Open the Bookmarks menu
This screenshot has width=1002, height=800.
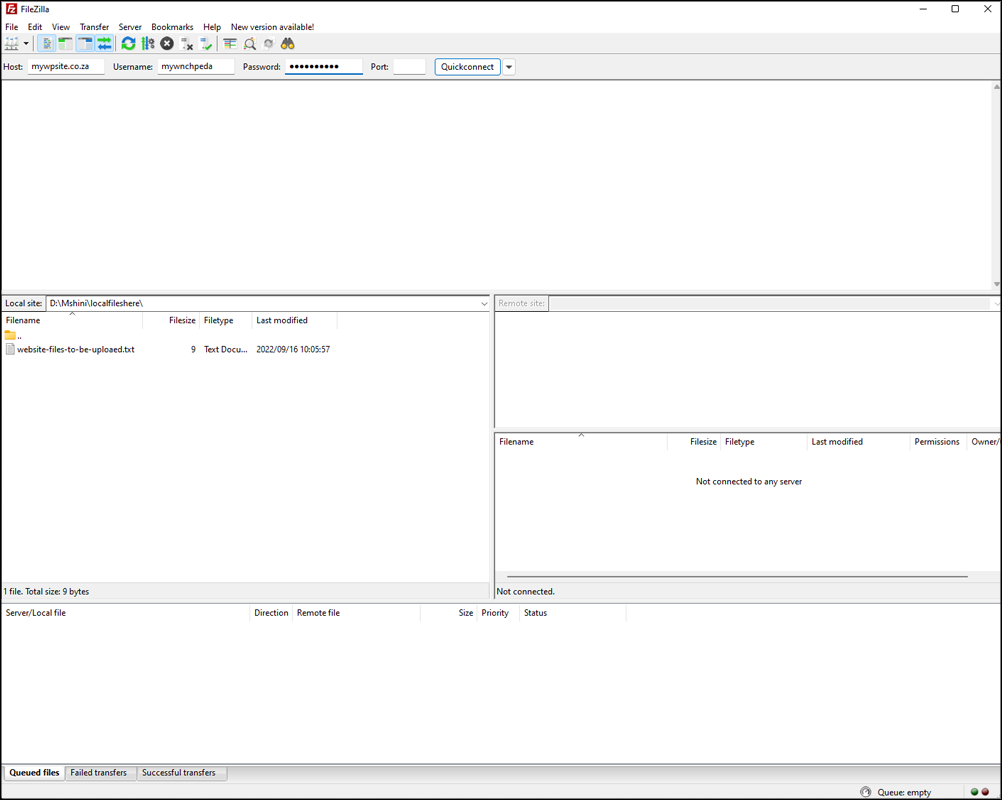pos(172,27)
